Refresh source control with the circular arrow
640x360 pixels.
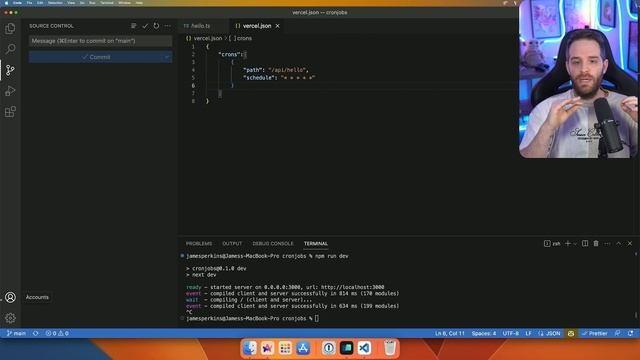156,26
